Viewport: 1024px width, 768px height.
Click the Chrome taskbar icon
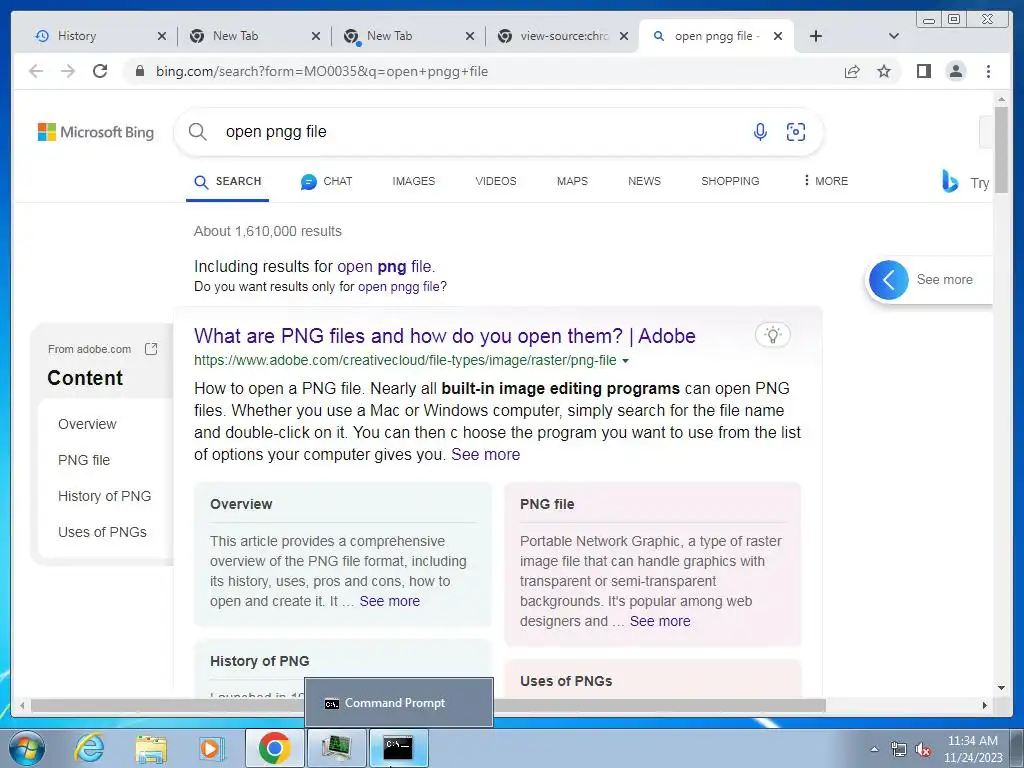click(274, 748)
